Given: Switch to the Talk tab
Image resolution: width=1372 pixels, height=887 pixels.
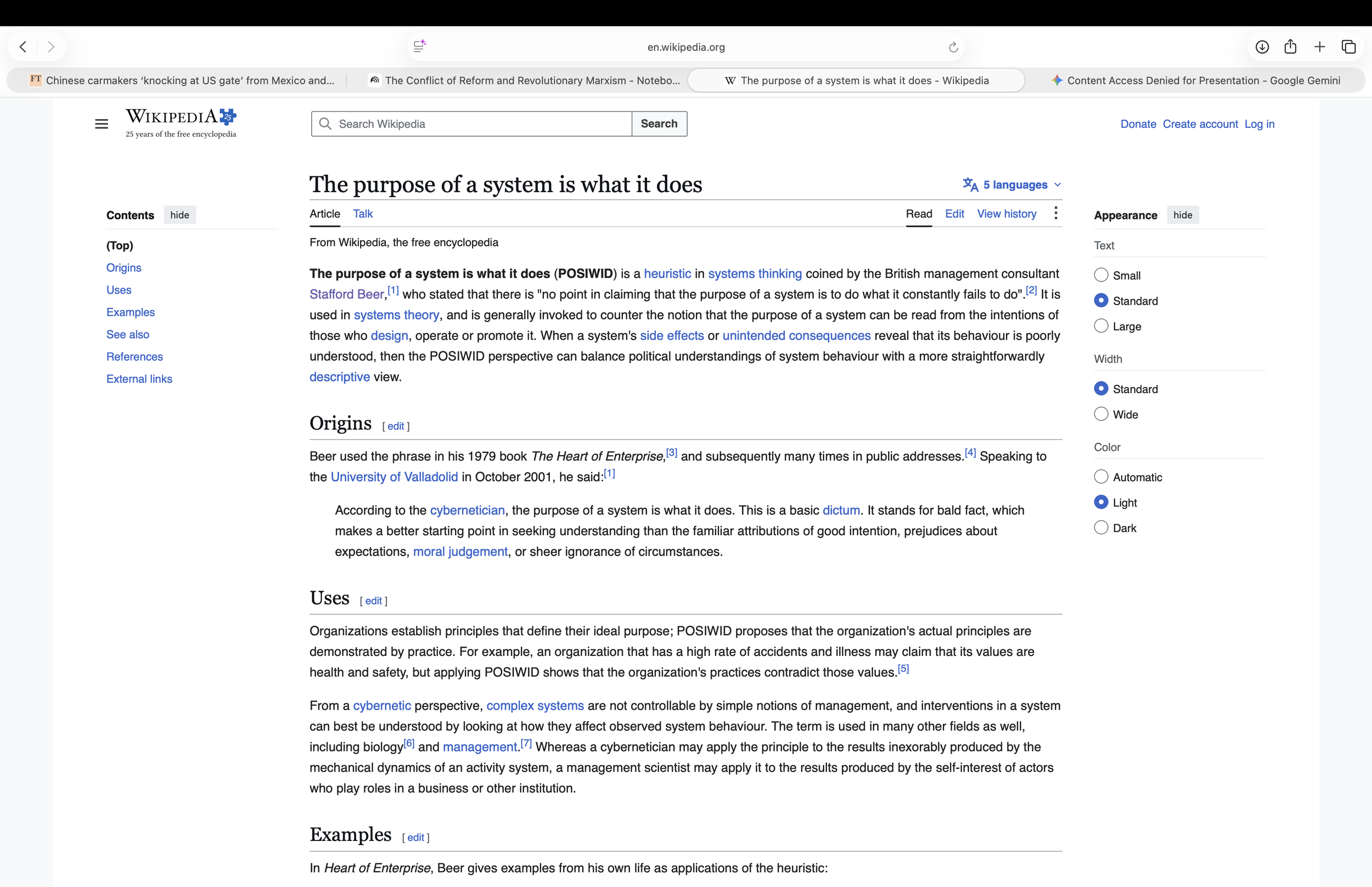Looking at the screenshot, I should (363, 214).
